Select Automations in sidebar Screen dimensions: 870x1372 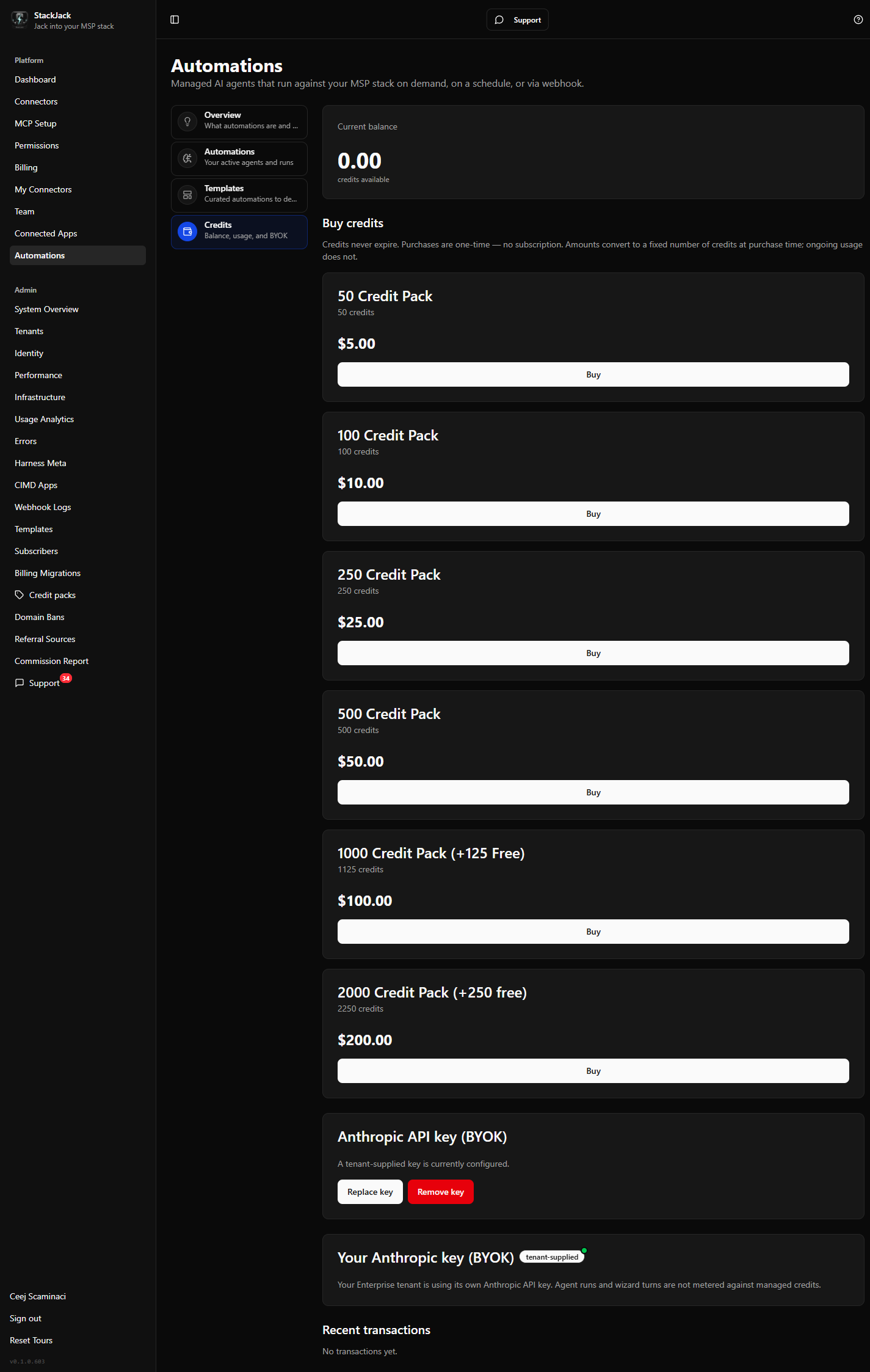(x=78, y=255)
